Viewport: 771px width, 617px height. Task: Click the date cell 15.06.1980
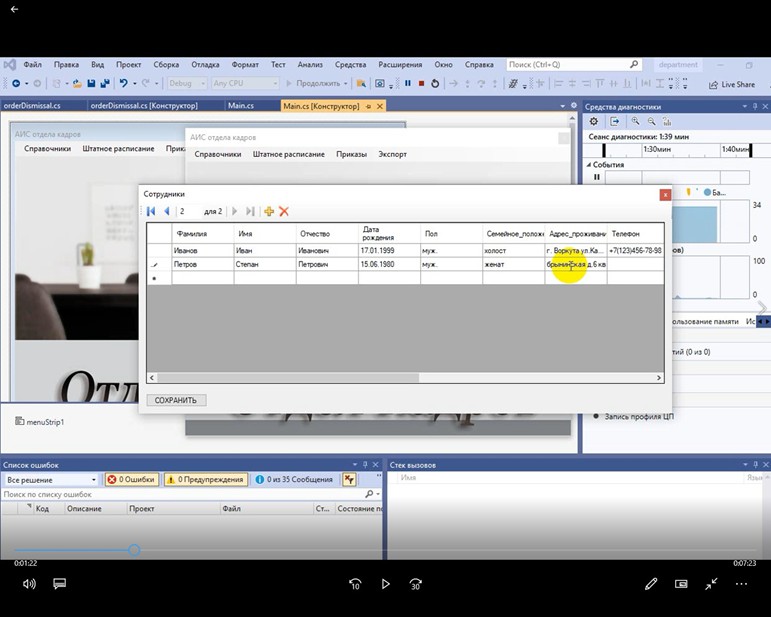coord(389,264)
